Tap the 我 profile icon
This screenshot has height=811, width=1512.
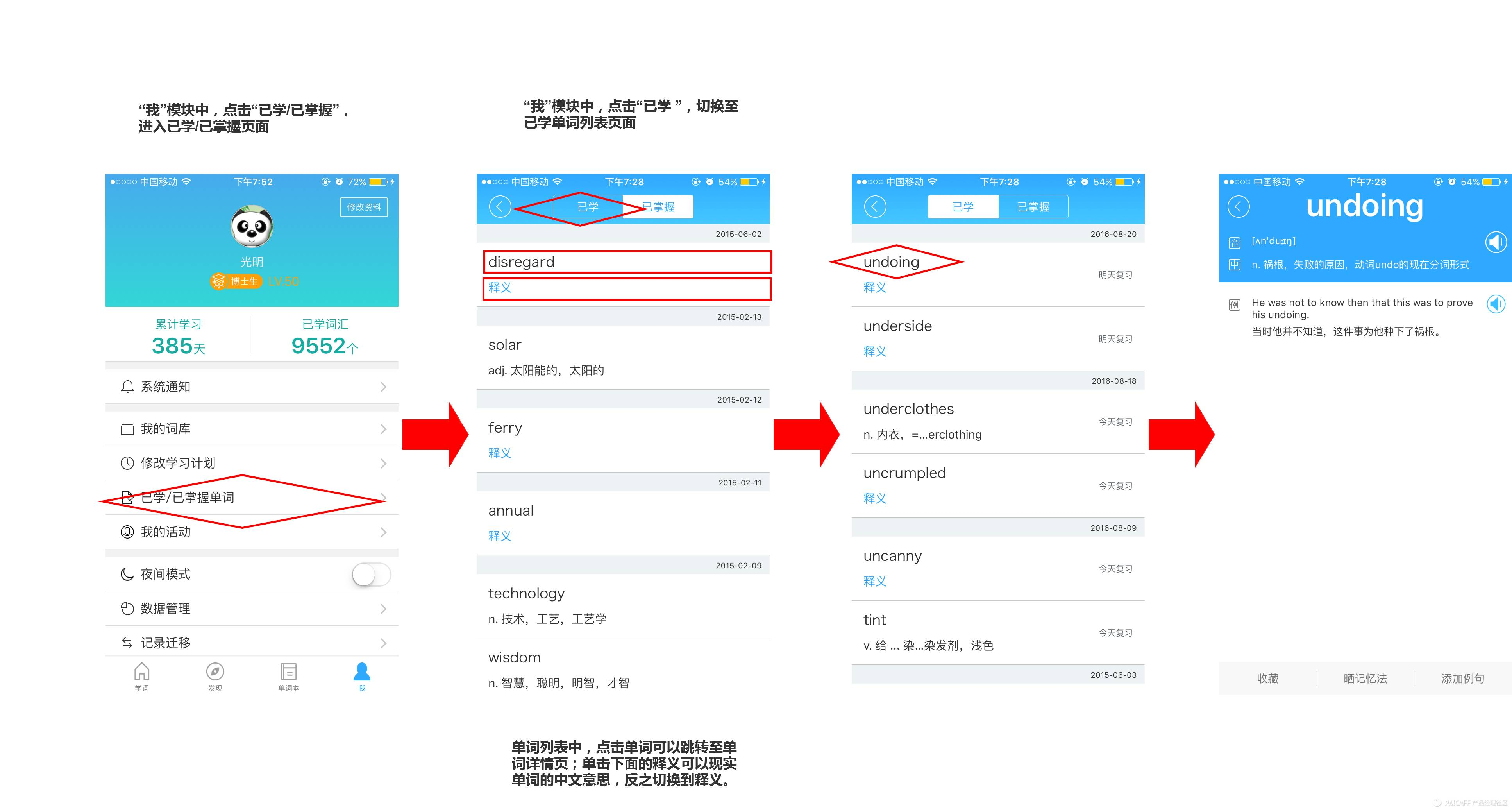[x=361, y=672]
